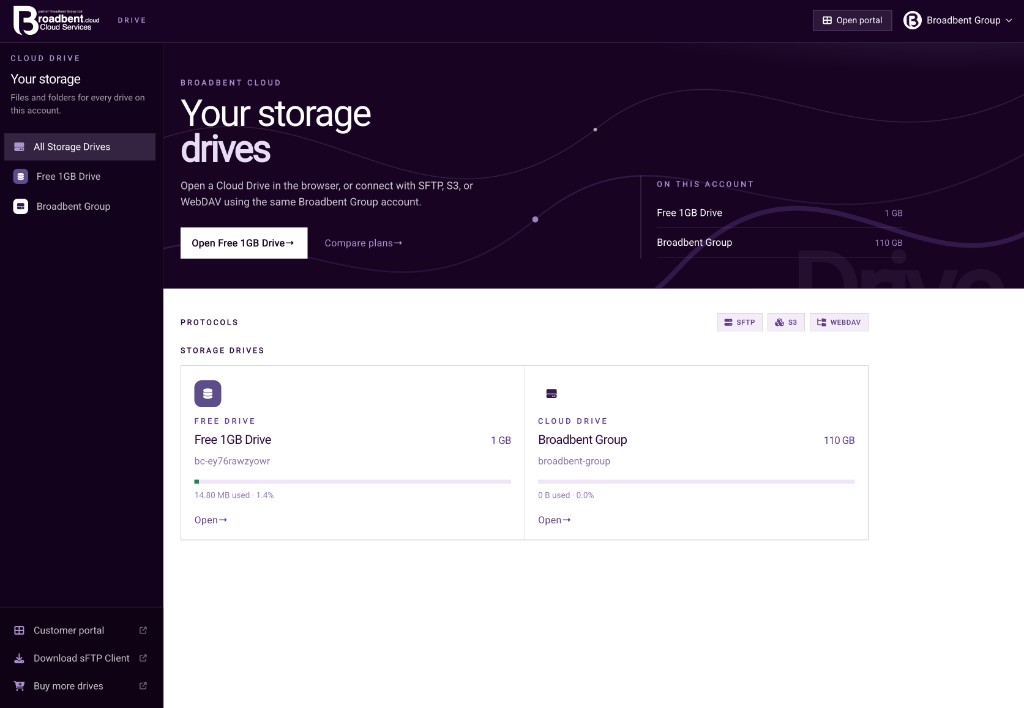The height and width of the screenshot is (708, 1024).
Task: Click the Broadbent Group sidebar drive icon
Action: tap(21, 206)
